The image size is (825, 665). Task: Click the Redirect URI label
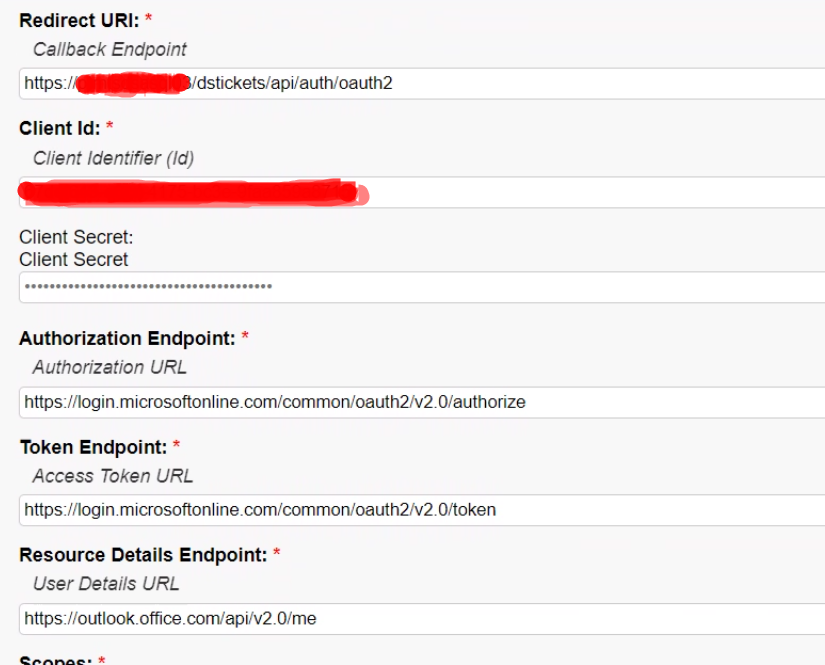pyautogui.click(x=79, y=21)
